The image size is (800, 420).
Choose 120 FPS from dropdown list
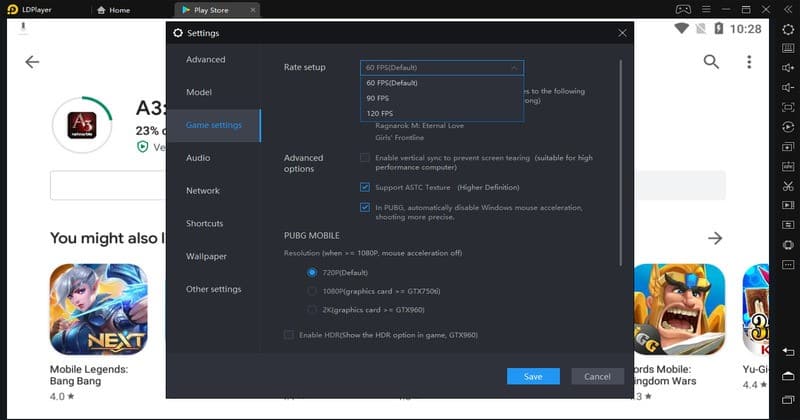click(442, 113)
